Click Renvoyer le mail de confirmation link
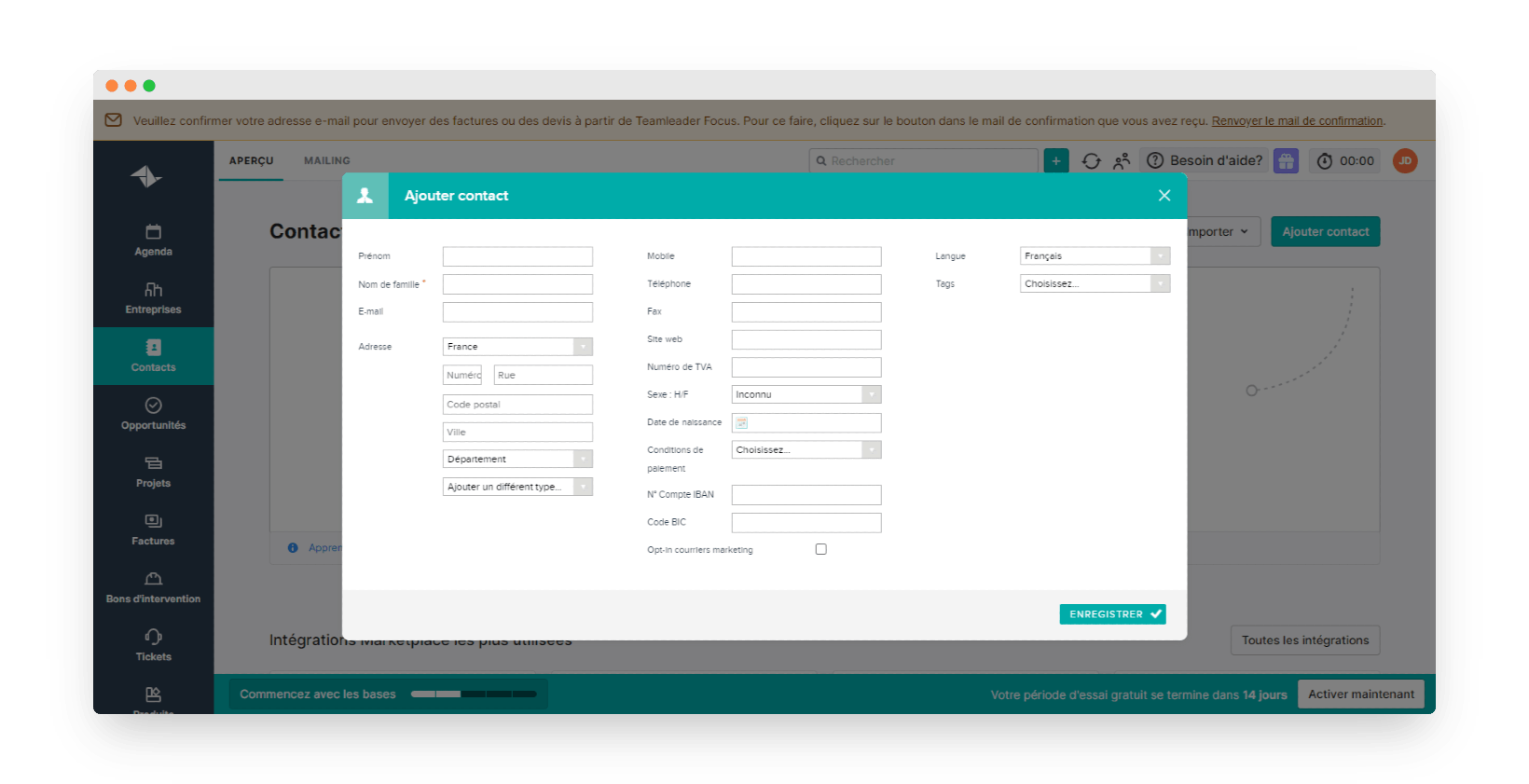This screenshot has height=784, width=1529. point(1298,121)
